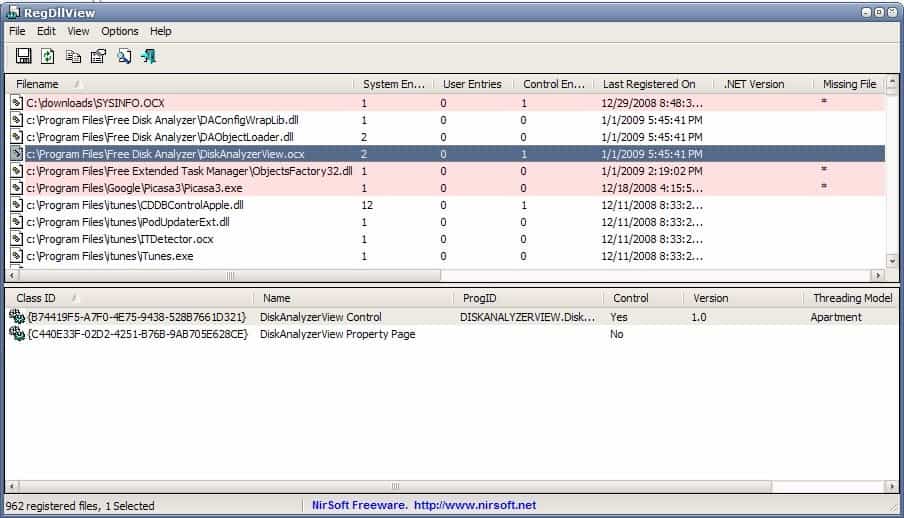
Task: Click the upper pane horizontal scrollbar thumb
Action: point(230,275)
